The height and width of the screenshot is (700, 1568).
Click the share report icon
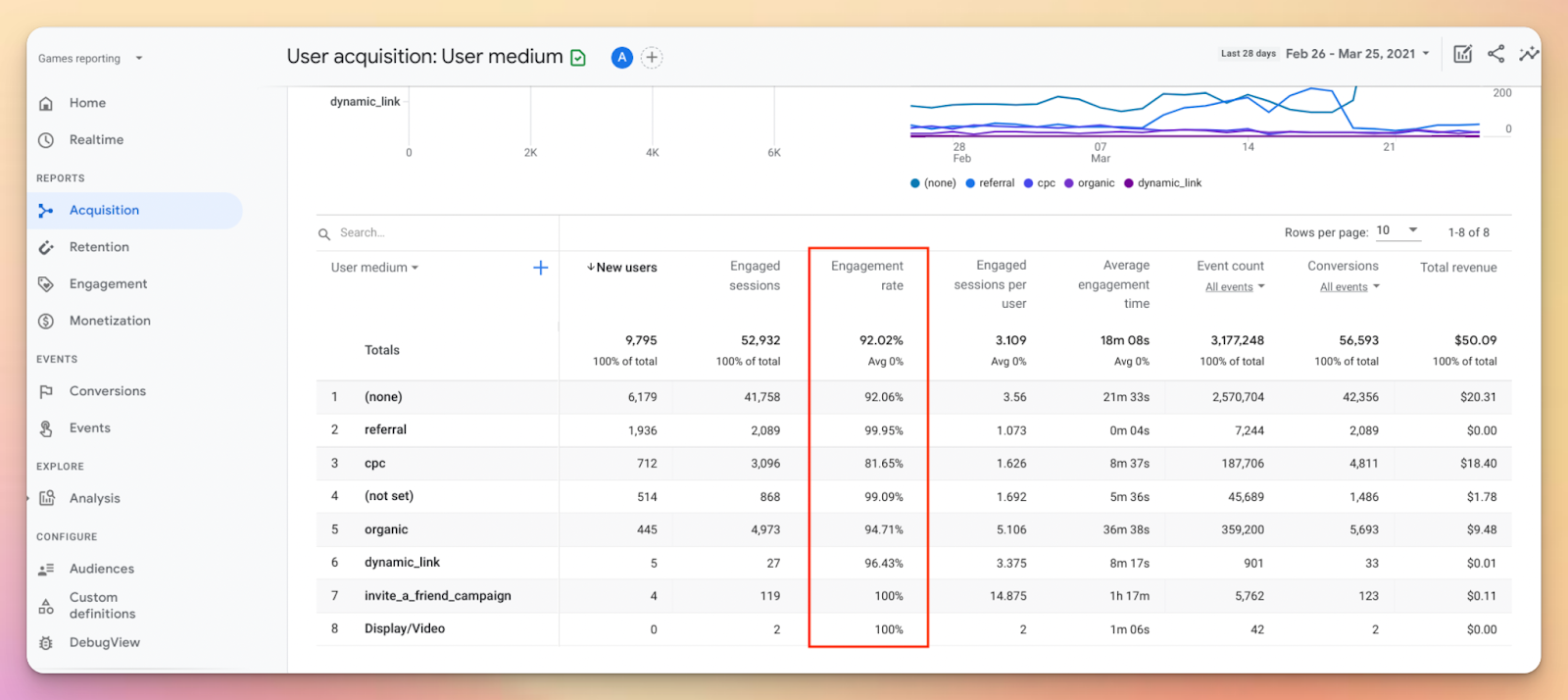coord(1495,54)
